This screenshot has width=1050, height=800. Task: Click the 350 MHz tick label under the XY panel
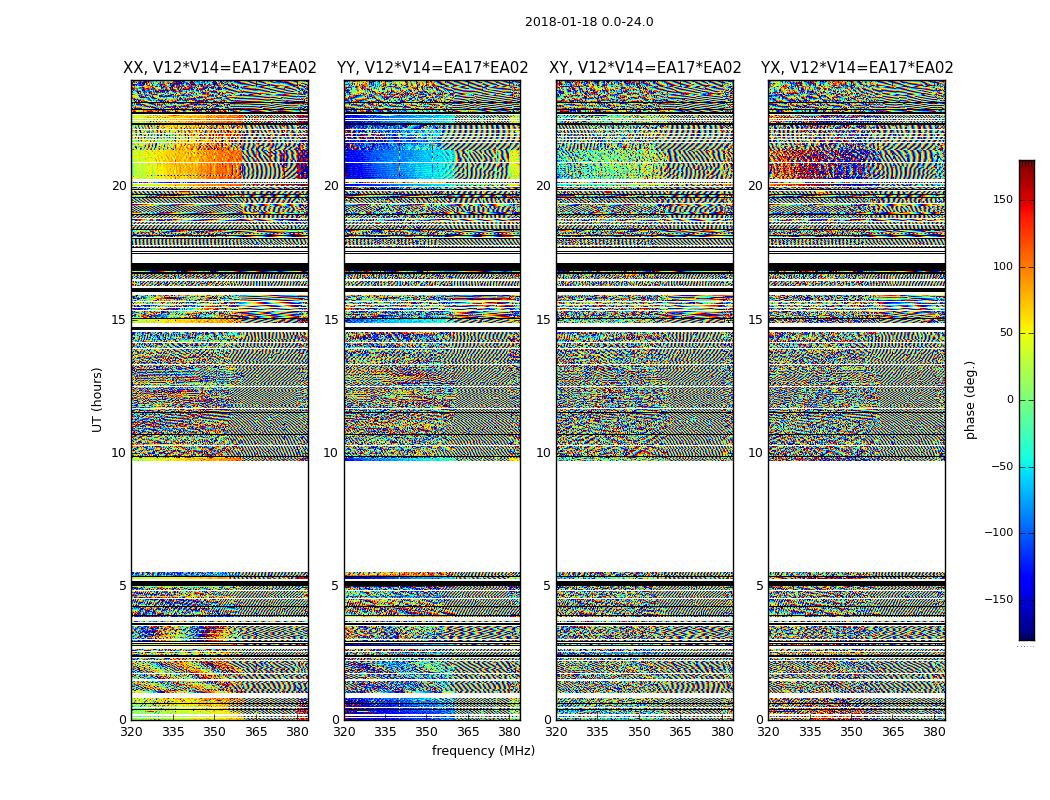pyautogui.click(x=640, y=732)
